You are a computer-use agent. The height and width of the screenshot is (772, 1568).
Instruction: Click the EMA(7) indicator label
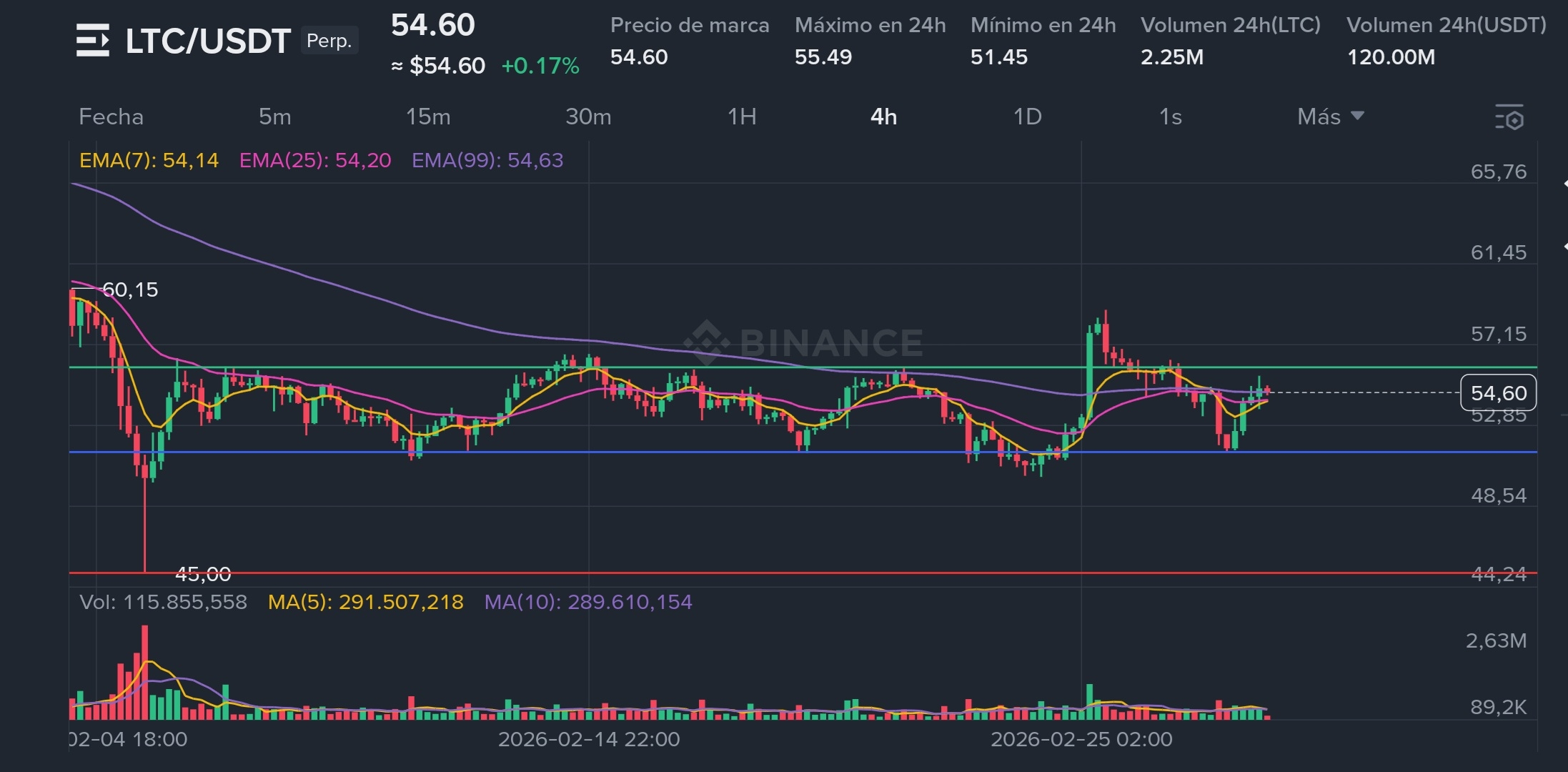click(149, 160)
